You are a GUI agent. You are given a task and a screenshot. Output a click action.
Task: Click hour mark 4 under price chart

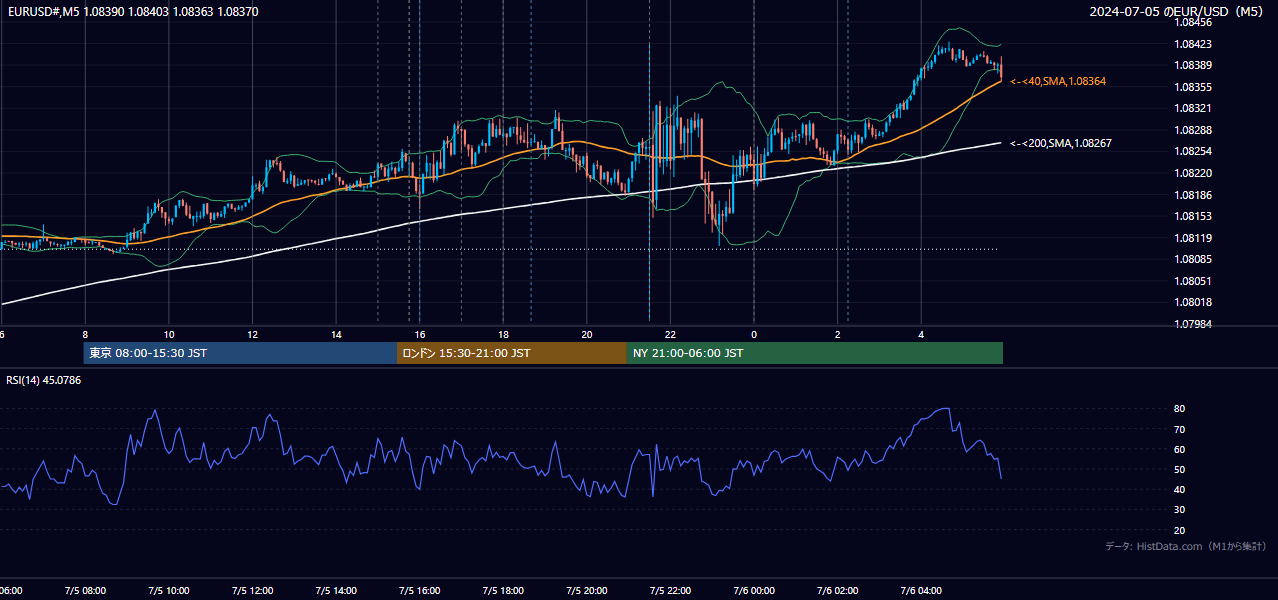pos(921,335)
